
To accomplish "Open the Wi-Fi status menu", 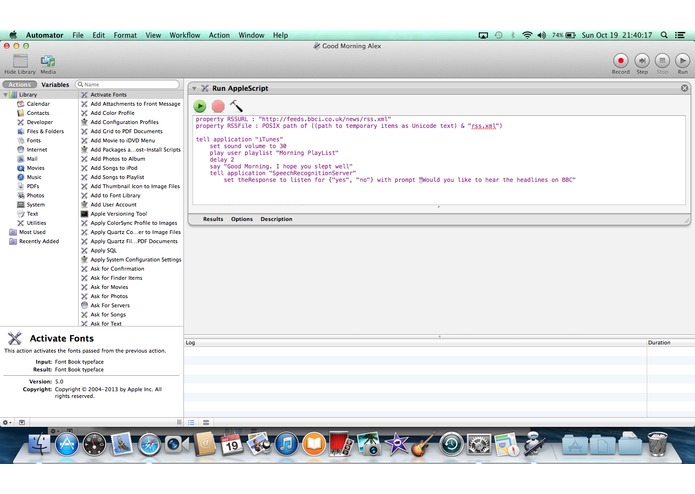I will point(527,35).
